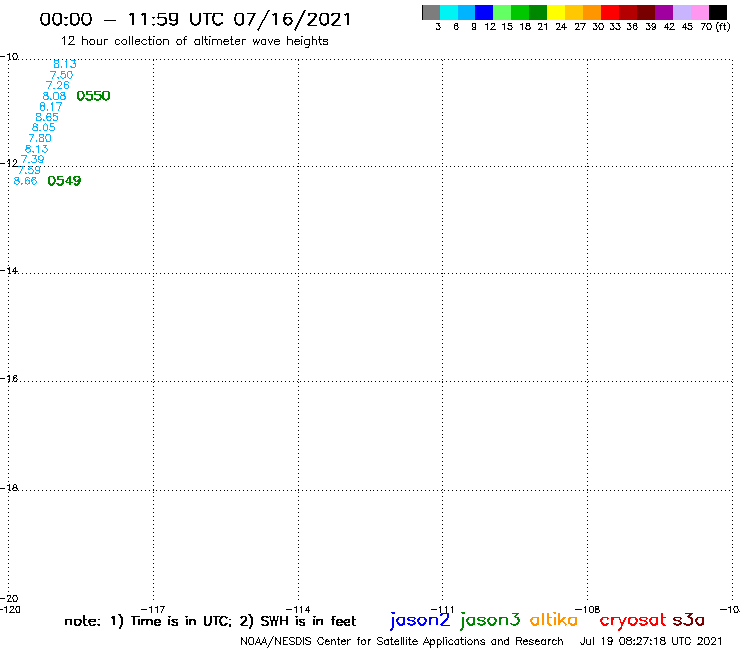Click the timestamp 'Jul 19 08:27:18 UTC 2021'

(651, 642)
